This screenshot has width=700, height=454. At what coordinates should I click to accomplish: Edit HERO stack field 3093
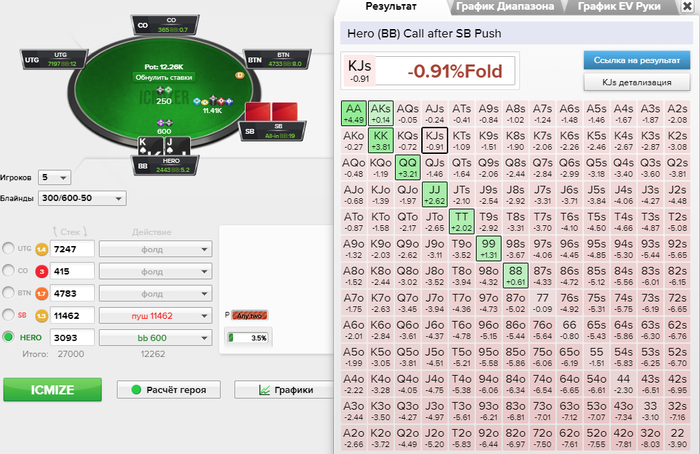72,338
